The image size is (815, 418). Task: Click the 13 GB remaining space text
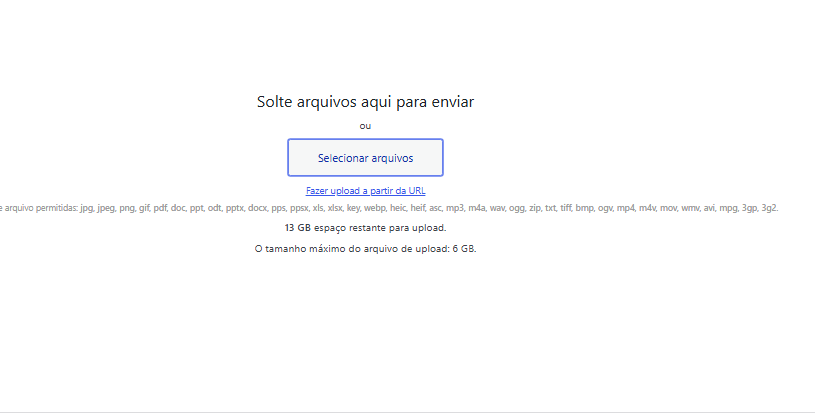(365, 228)
